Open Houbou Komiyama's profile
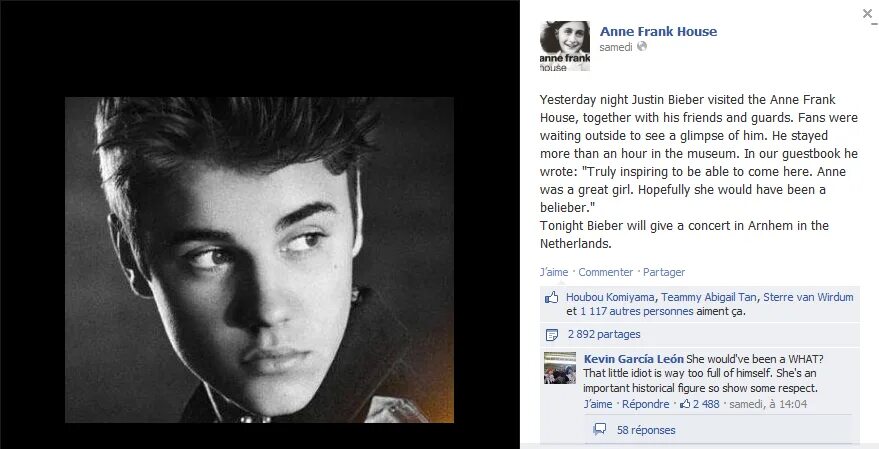879x449 pixels. [610, 297]
